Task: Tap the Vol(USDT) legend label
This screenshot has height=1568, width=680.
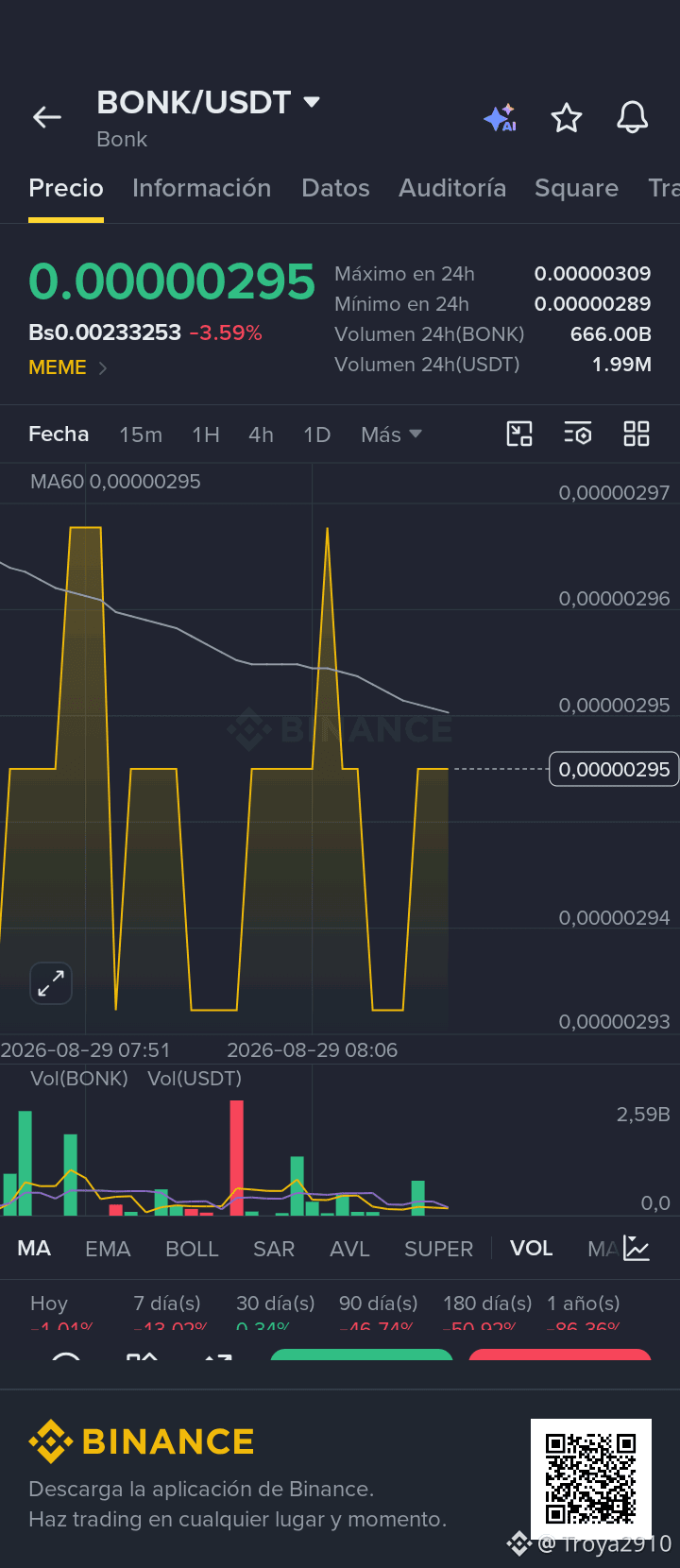Action: pyautogui.click(x=195, y=1079)
